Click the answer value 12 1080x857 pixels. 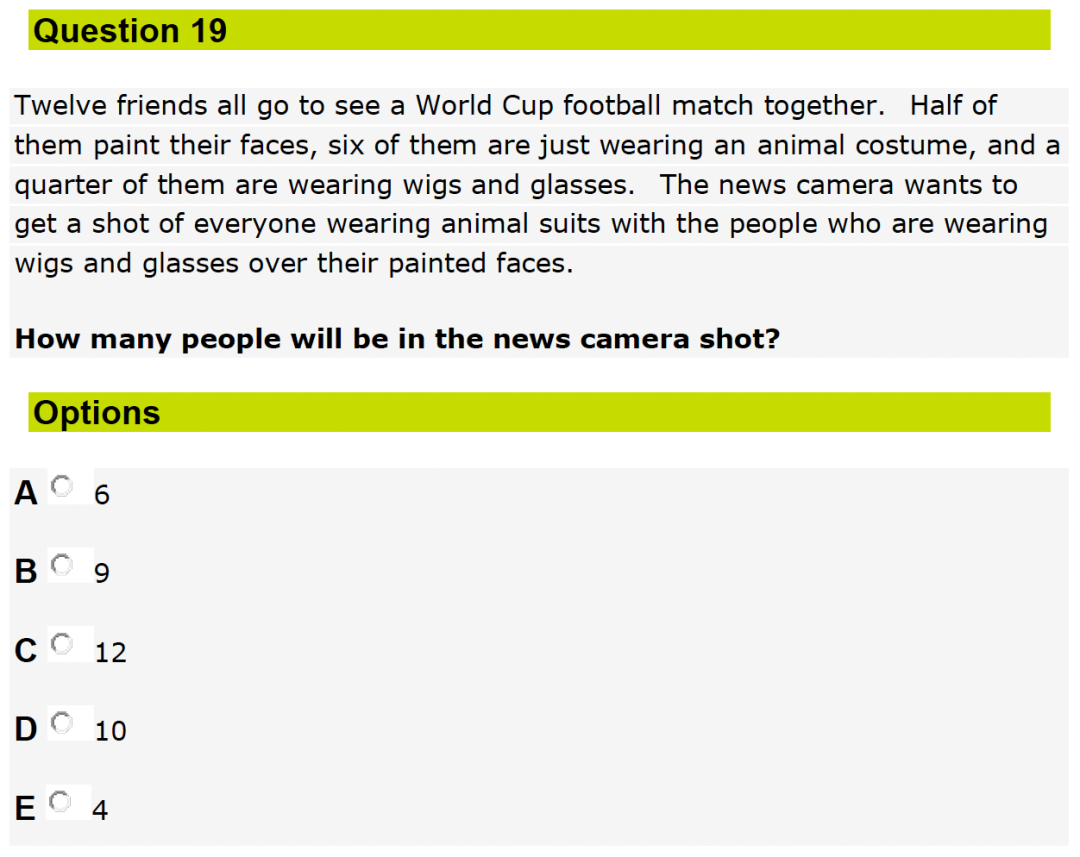coord(111,652)
